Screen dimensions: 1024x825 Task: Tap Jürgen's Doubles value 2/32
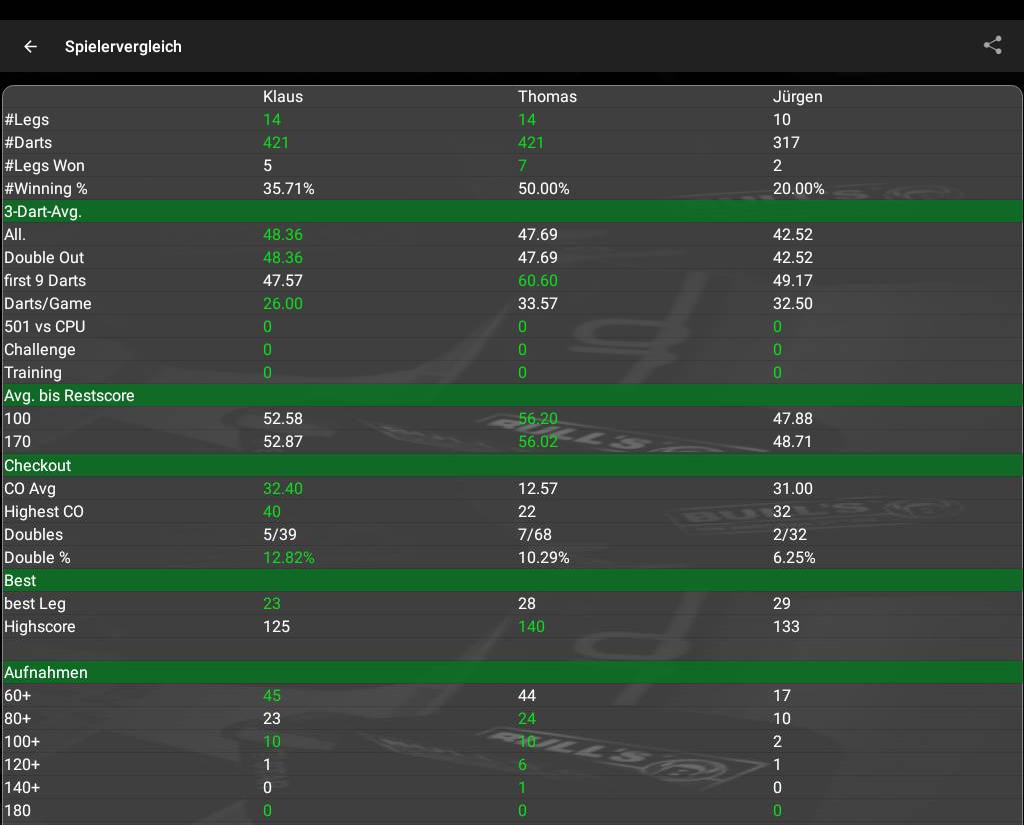[x=789, y=535]
